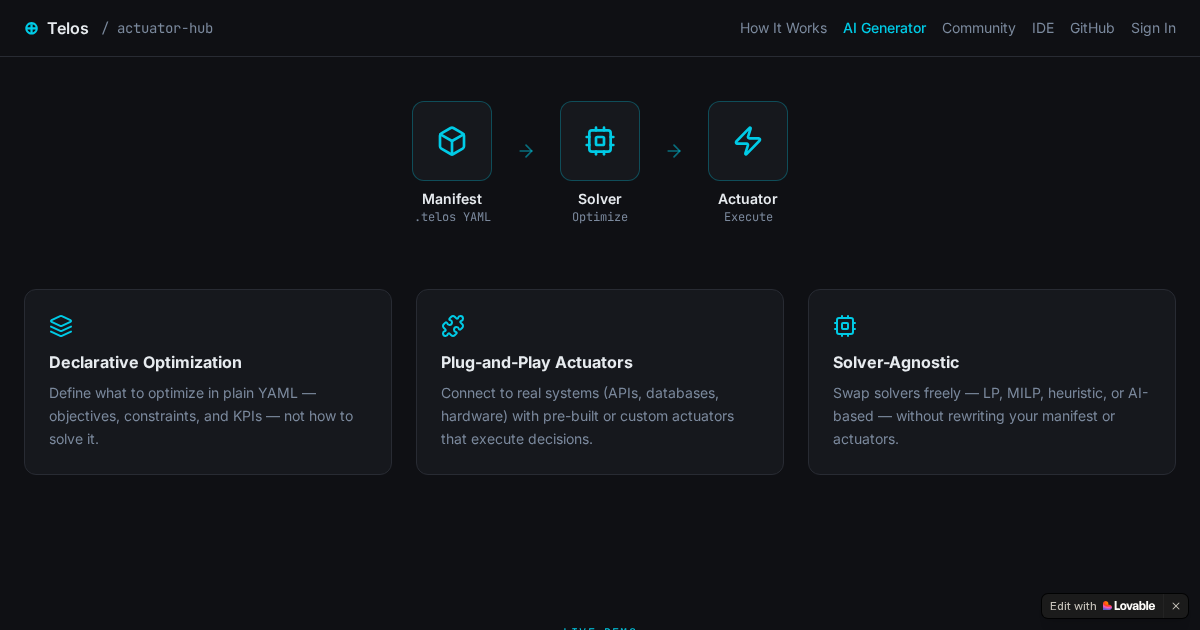This screenshot has width=1200, height=630.
Task: Click the chip icon above Solver-Agnostic
Action: point(845,326)
